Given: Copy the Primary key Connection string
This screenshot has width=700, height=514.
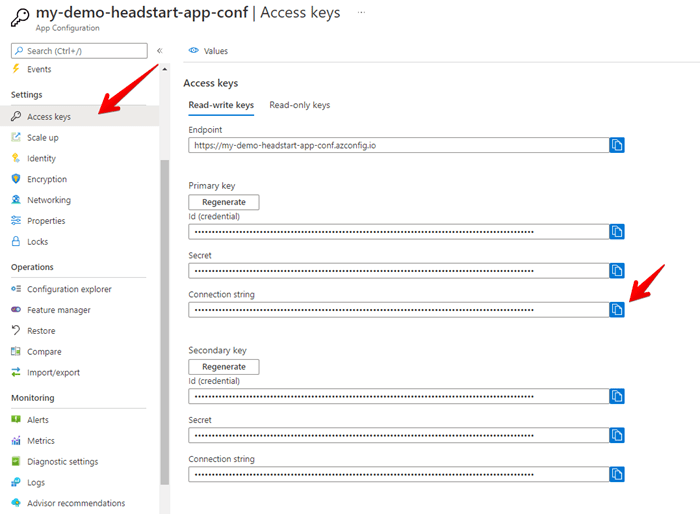Looking at the screenshot, I should [617, 310].
